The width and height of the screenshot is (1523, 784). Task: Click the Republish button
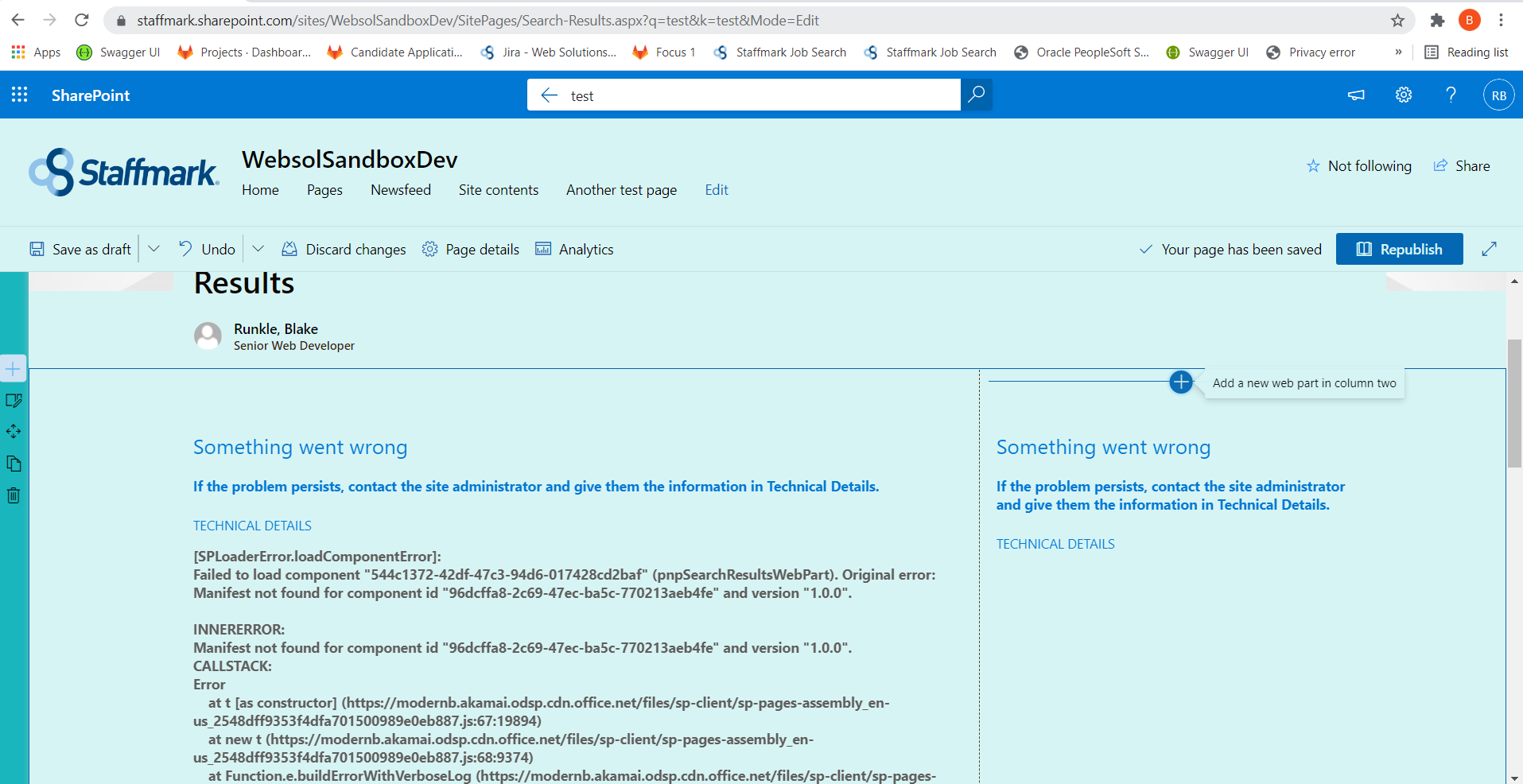1399,249
